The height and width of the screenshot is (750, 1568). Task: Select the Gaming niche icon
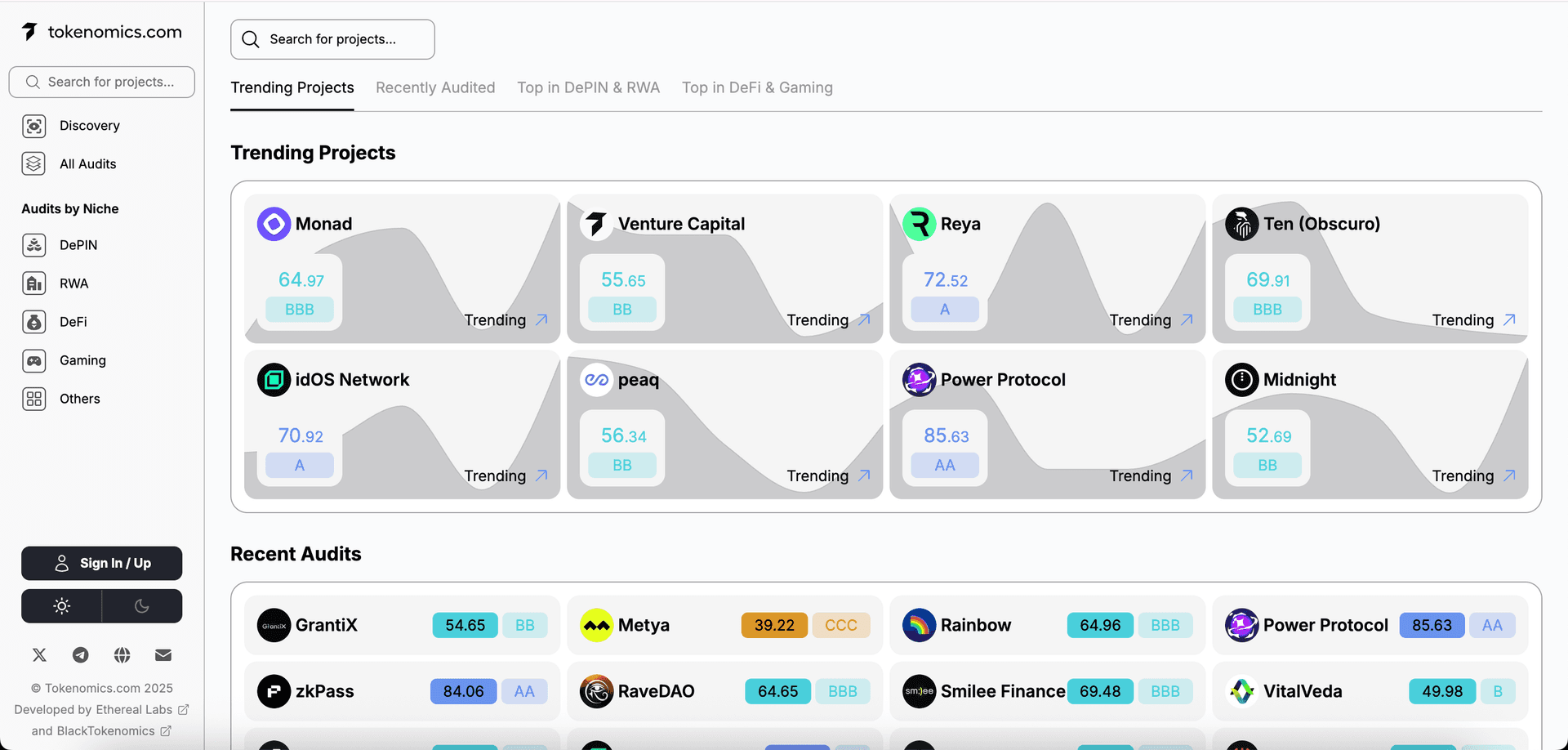click(x=33, y=360)
